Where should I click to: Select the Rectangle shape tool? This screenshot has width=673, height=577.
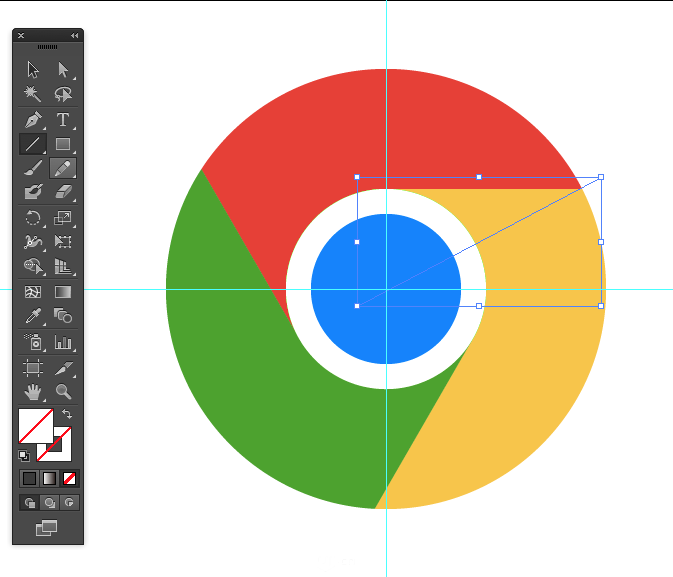[63, 144]
